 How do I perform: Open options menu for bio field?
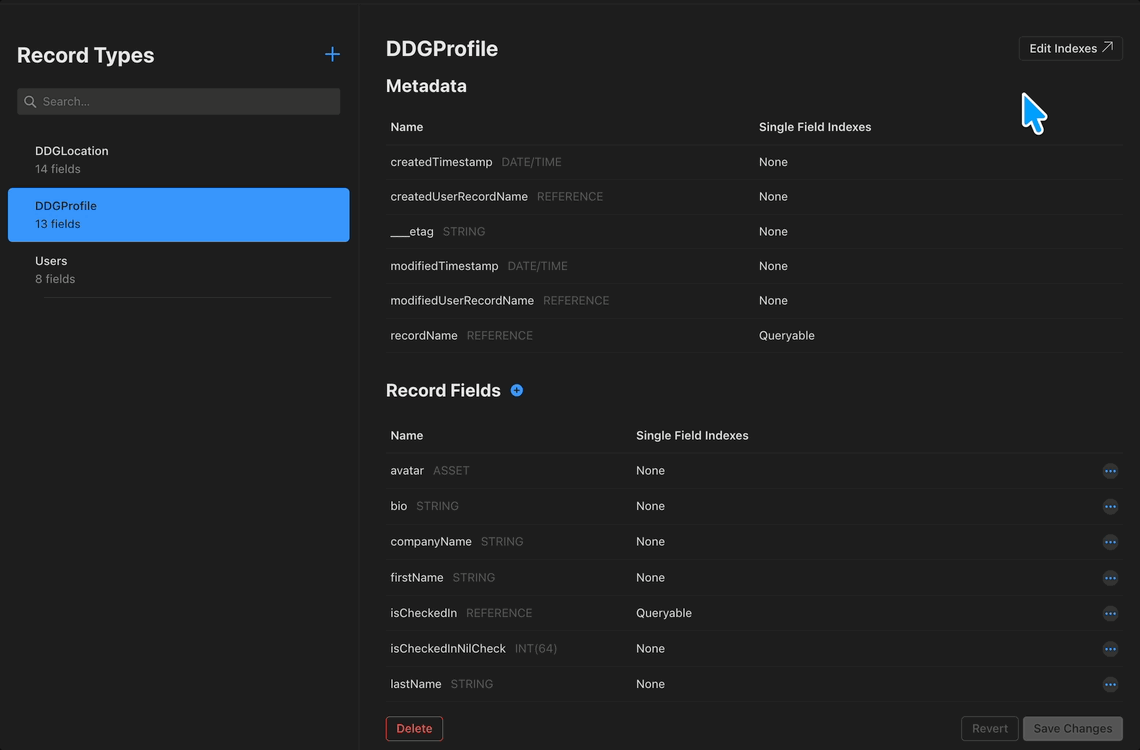pos(1109,507)
